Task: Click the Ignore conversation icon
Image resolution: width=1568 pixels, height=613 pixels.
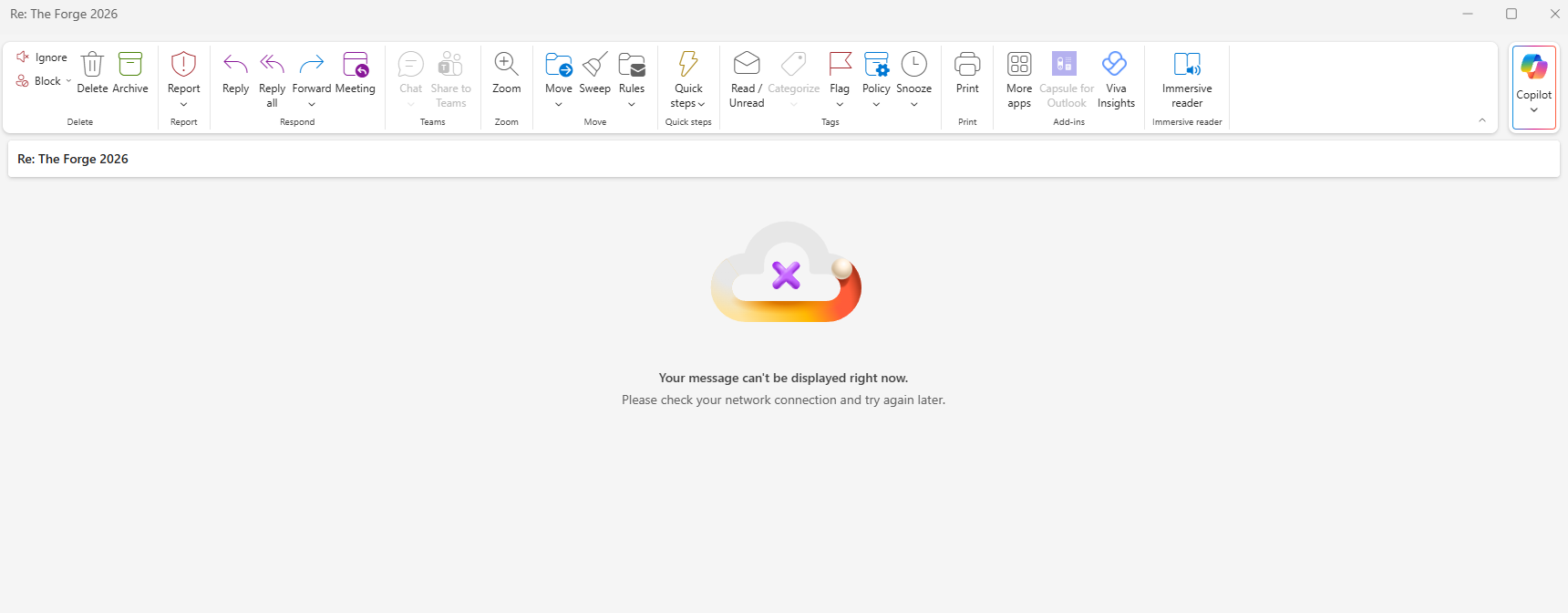Action: [23, 57]
